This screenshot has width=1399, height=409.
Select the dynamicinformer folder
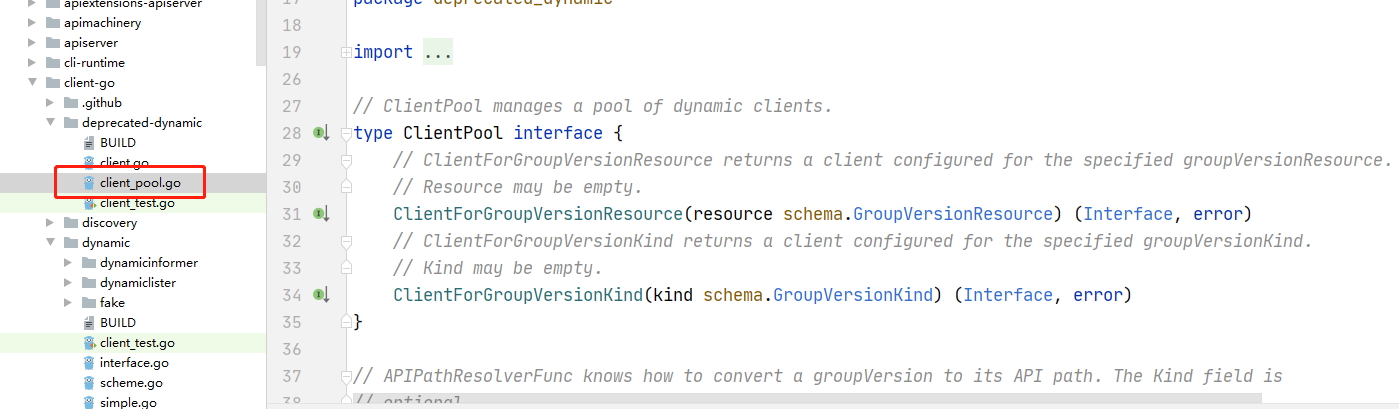(149, 263)
